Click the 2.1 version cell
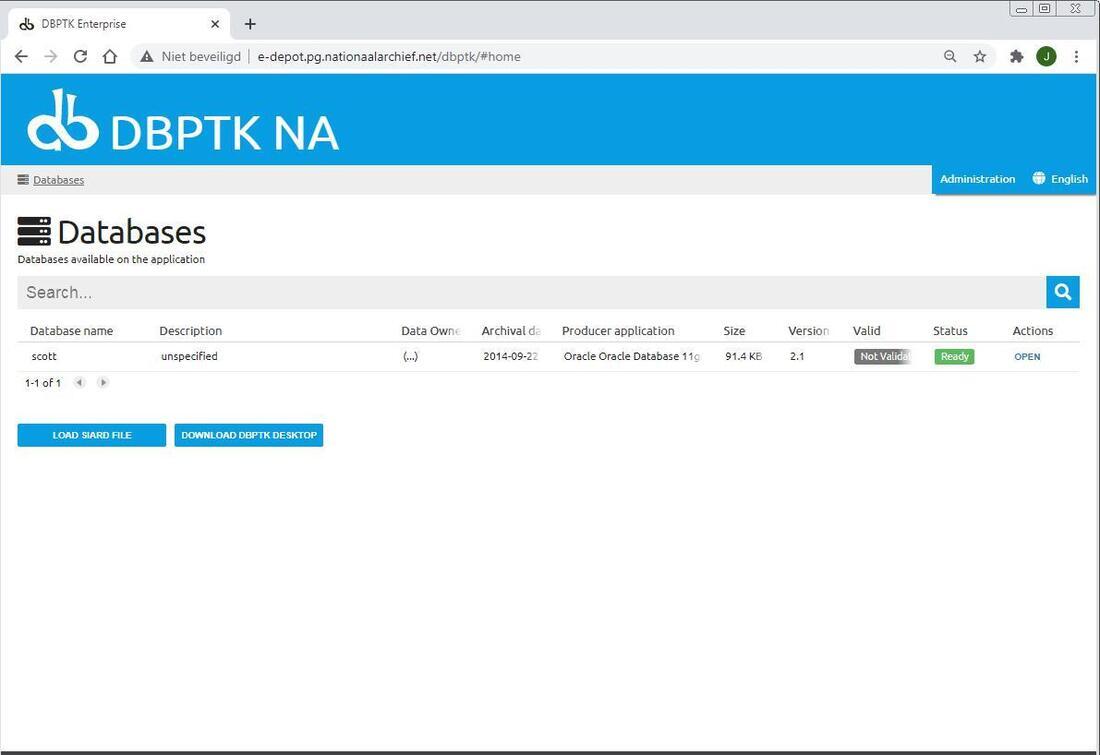The image size is (1100, 755). point(797,356)
